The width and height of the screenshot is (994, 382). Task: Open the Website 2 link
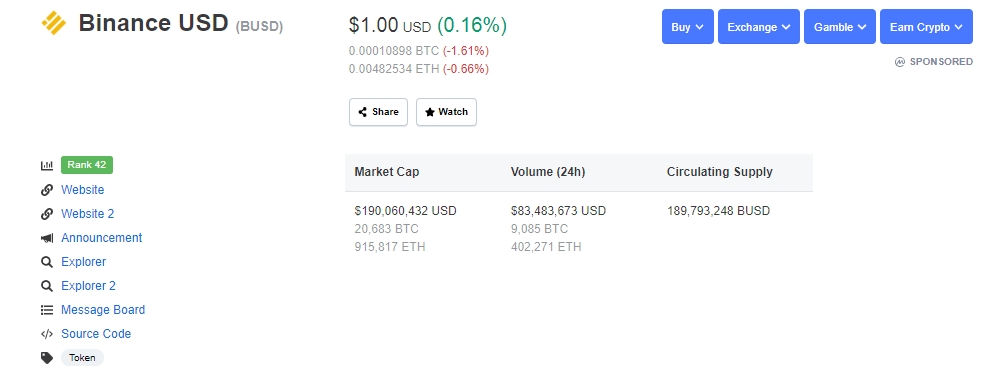(x=87, y=214)
